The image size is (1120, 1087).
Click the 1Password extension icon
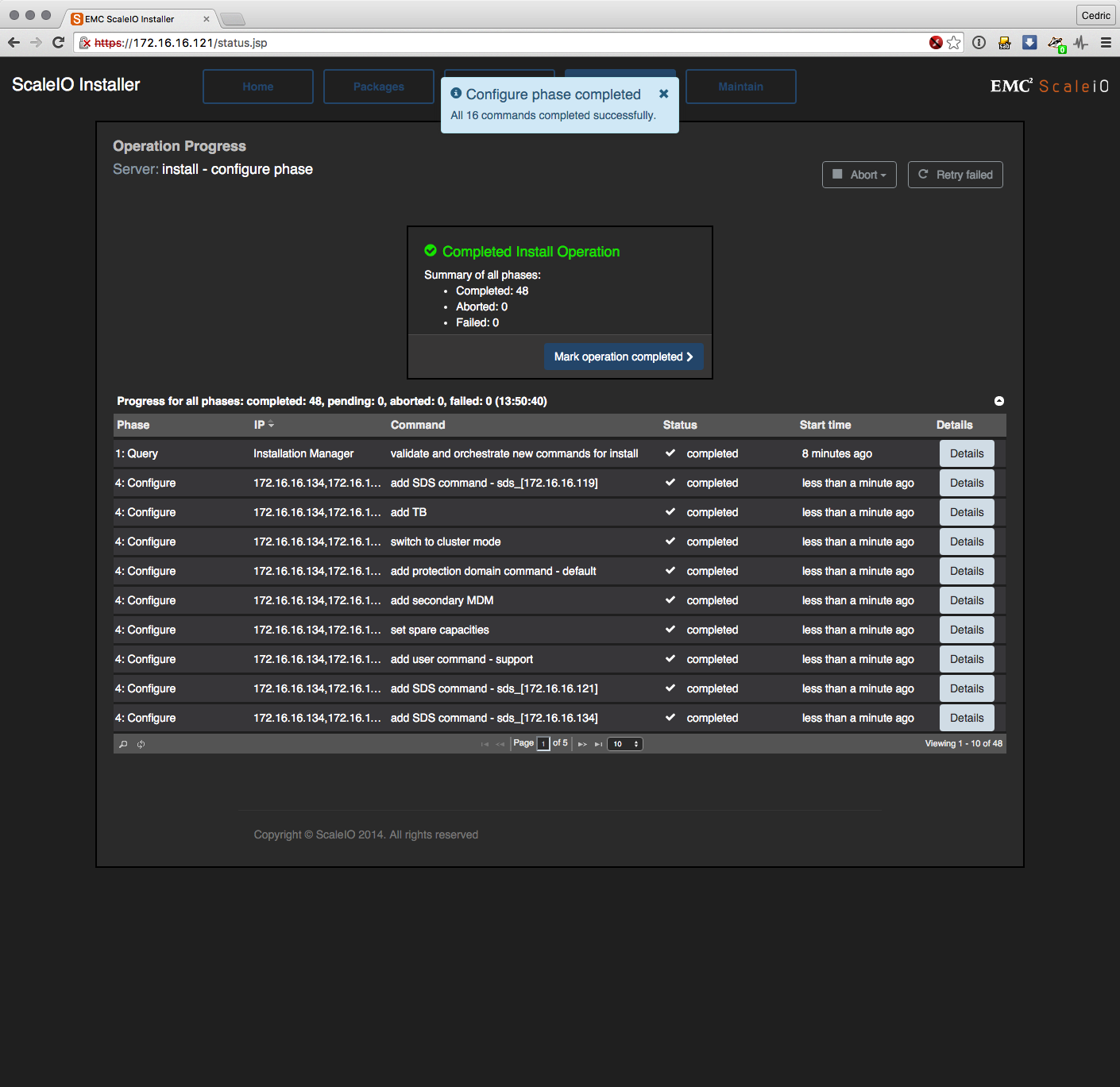(x=979, y=43)
